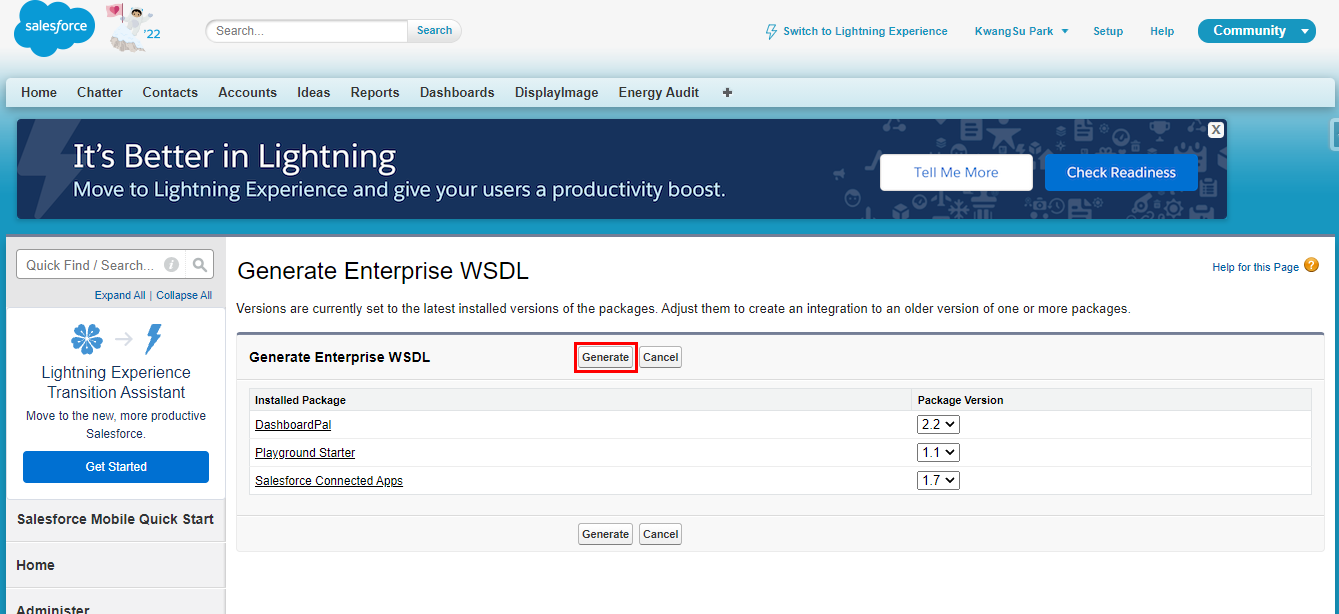Open the DisplayImage tab
1339x614 pixels.
pyautogui.click(x=557, y=92)
